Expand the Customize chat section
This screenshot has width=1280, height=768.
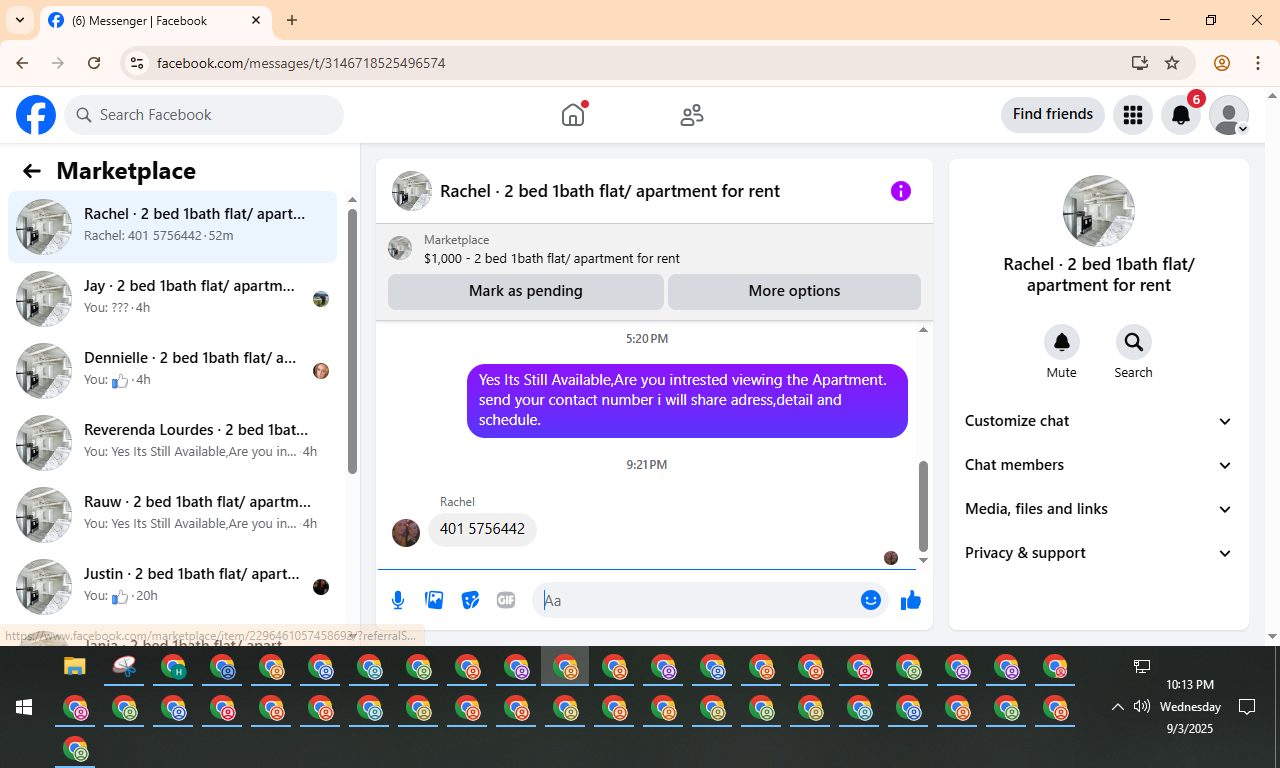[1099, 421]
